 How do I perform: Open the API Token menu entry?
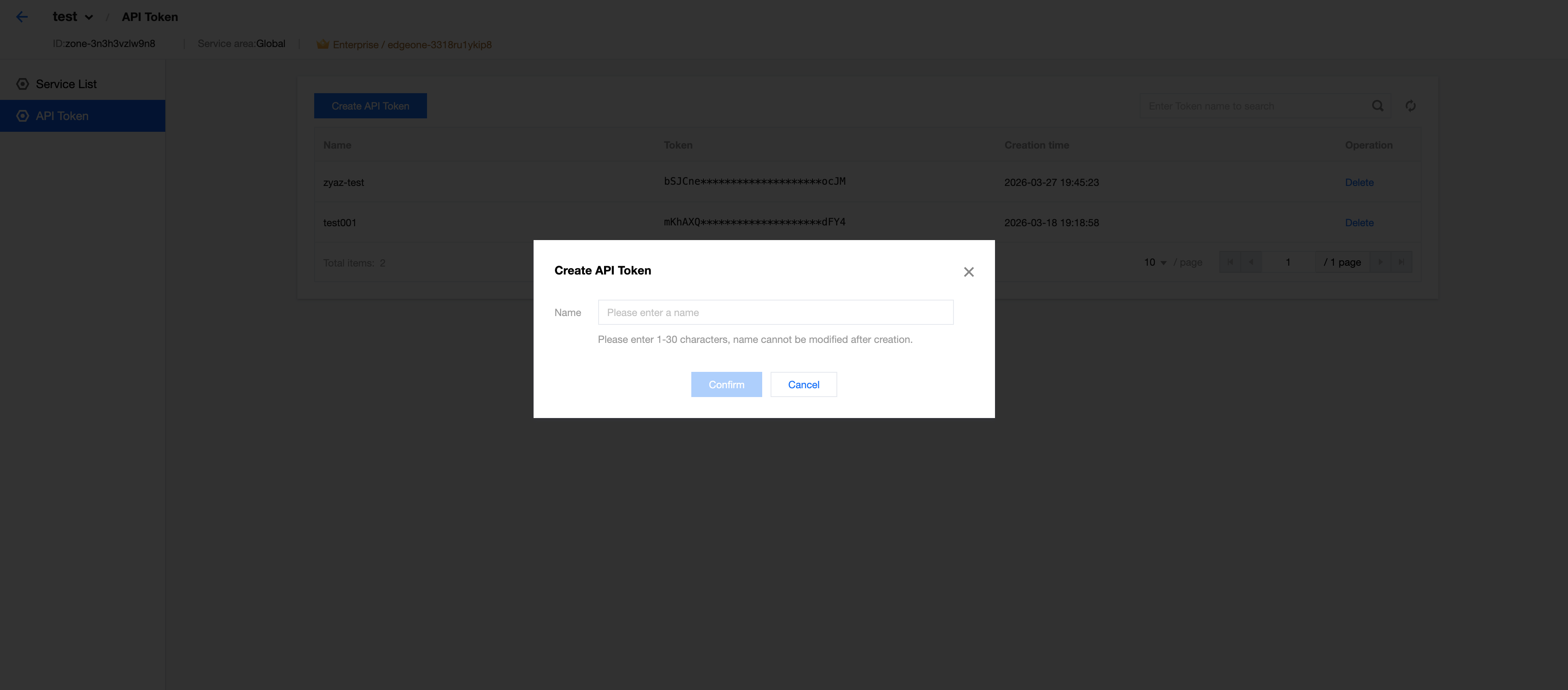[x=62, y=115]
